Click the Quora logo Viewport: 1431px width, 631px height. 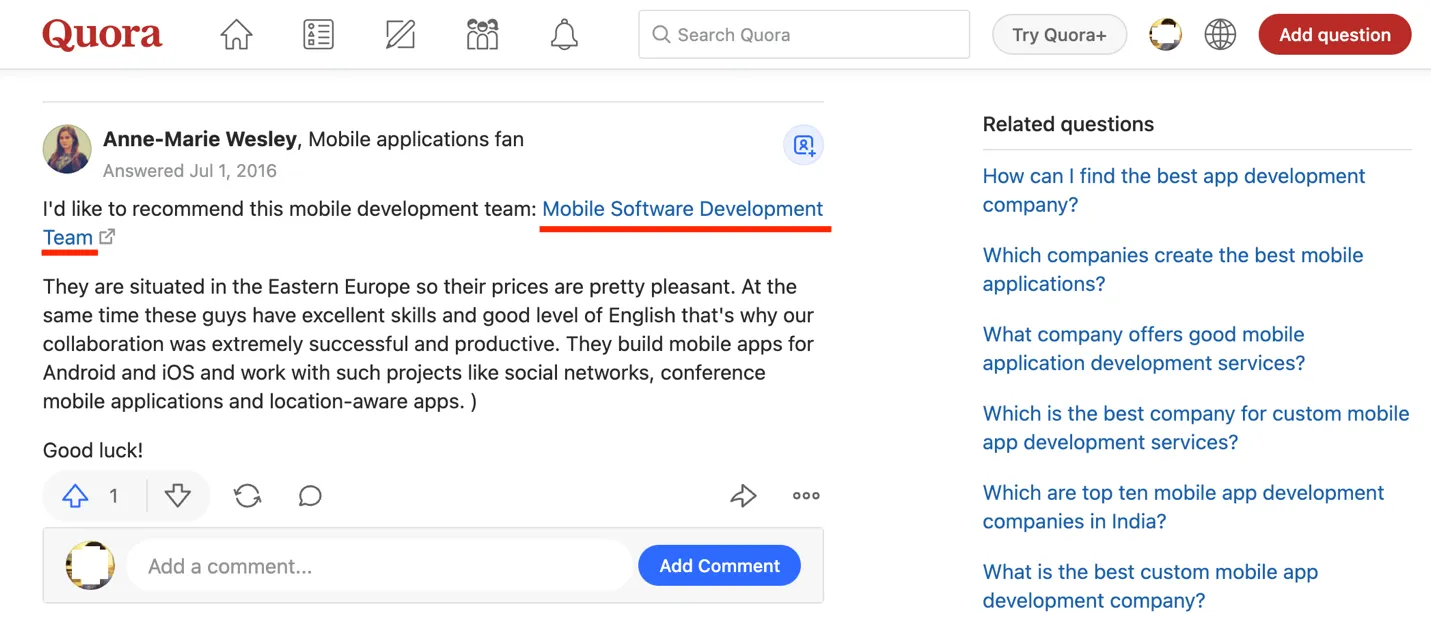102,35
